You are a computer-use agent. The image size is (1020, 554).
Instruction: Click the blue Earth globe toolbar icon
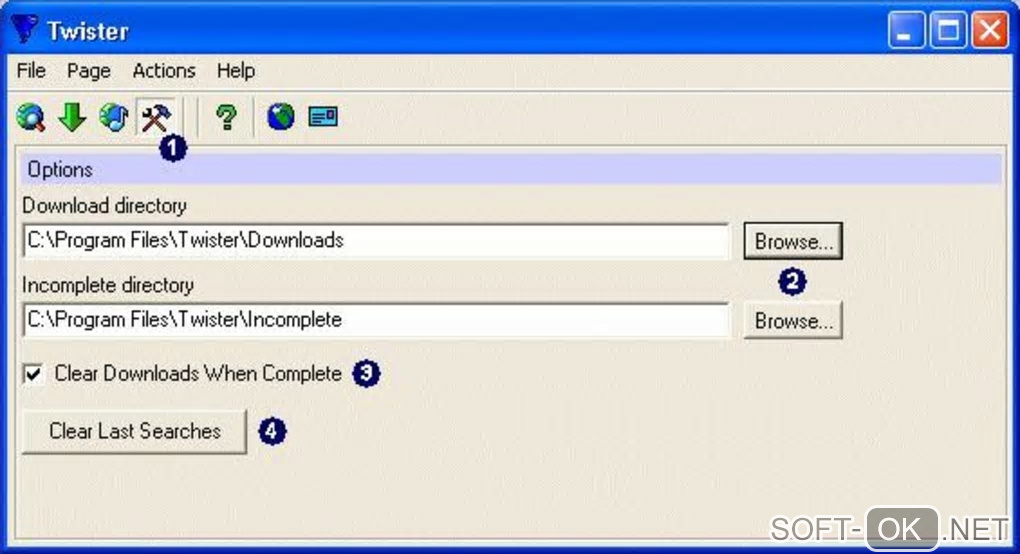pos(281,118)
